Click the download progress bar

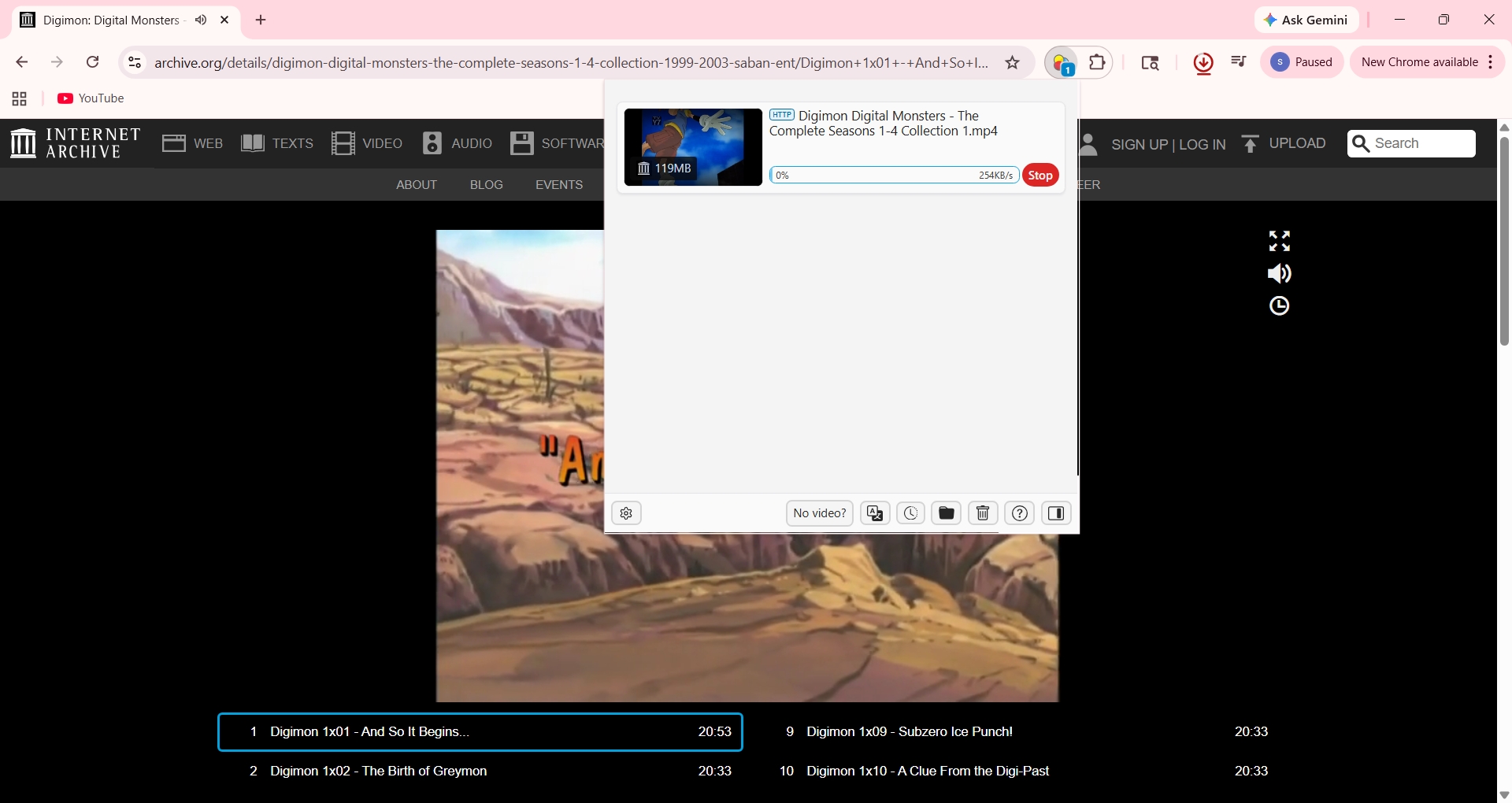pyautogui.click(x=894, y=175)
